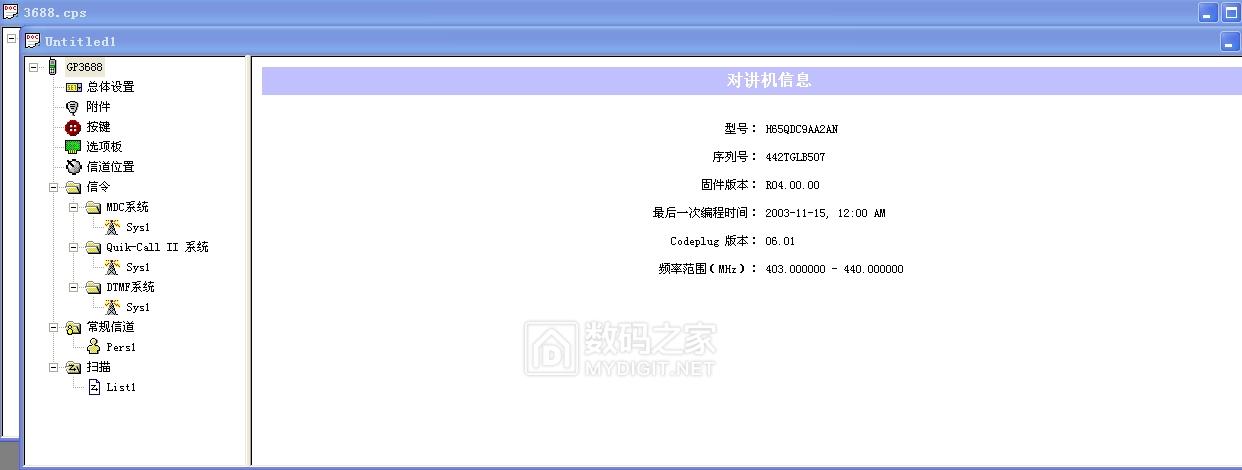Minimize the Untitled1 child window

click(1230, 42)
